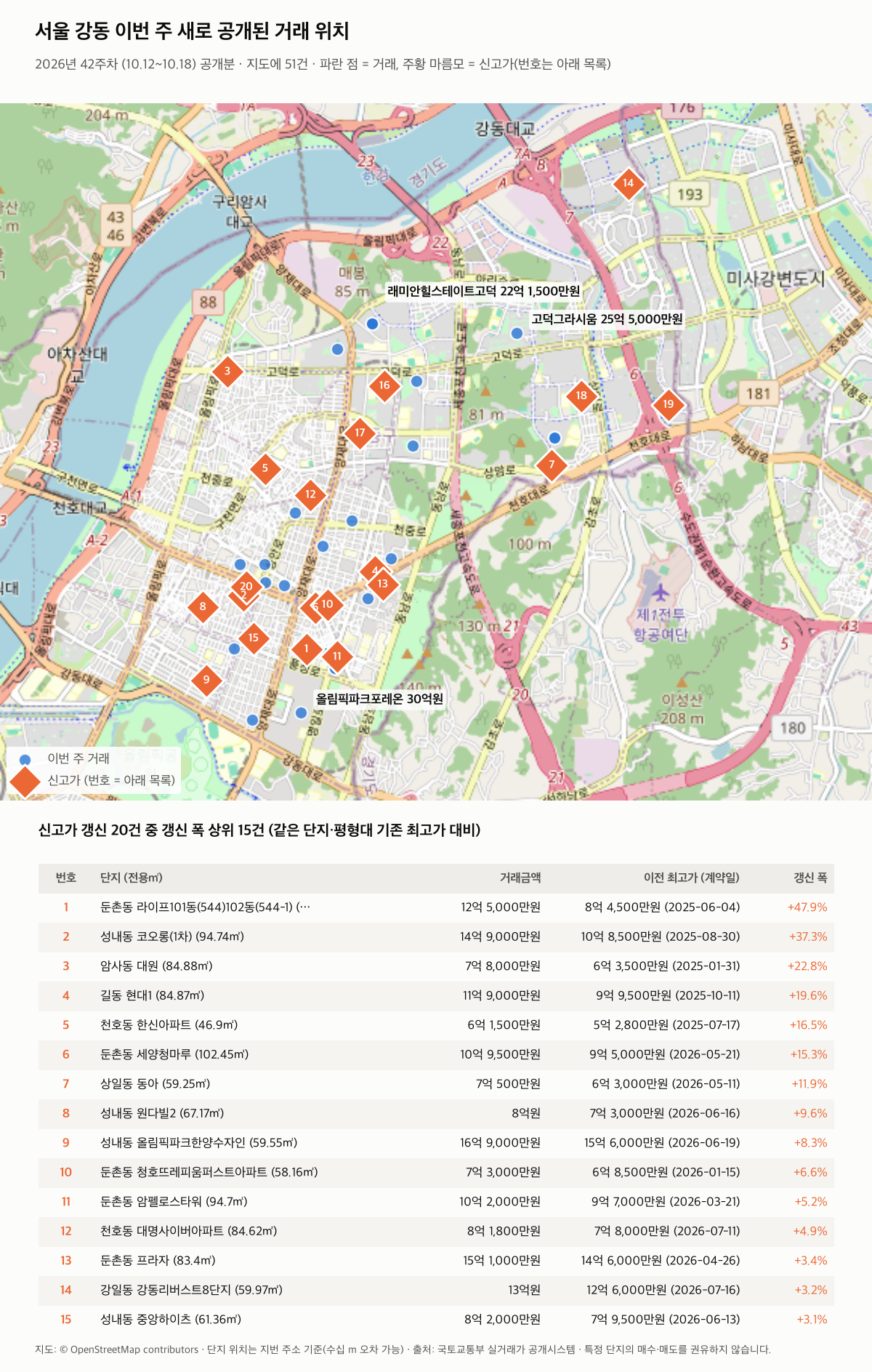Click the map diamond marker numbered 14

click(x=628, y=183)
